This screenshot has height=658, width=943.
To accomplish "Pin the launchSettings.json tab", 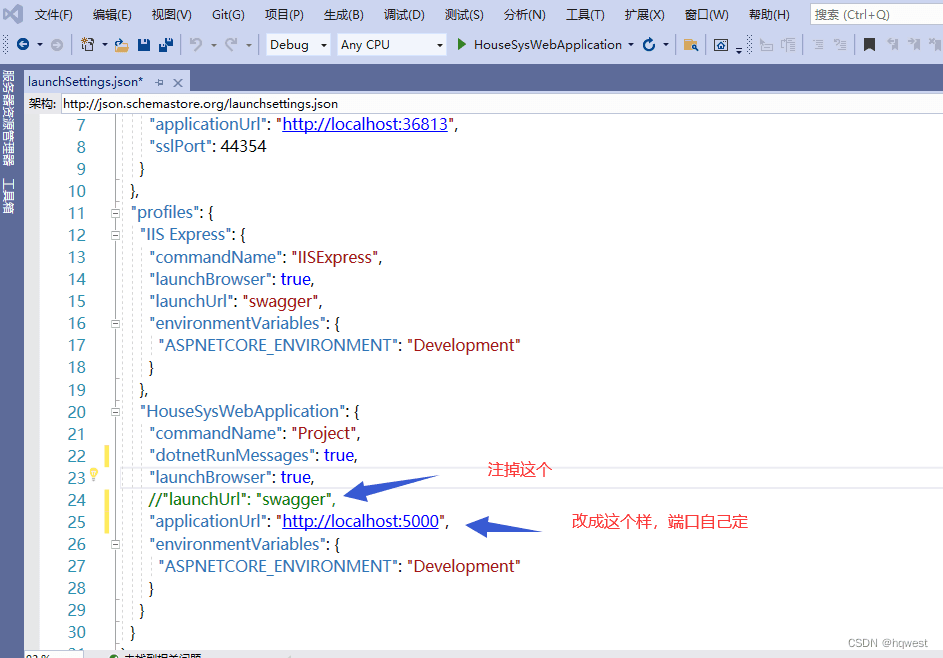I will [159, 82].
